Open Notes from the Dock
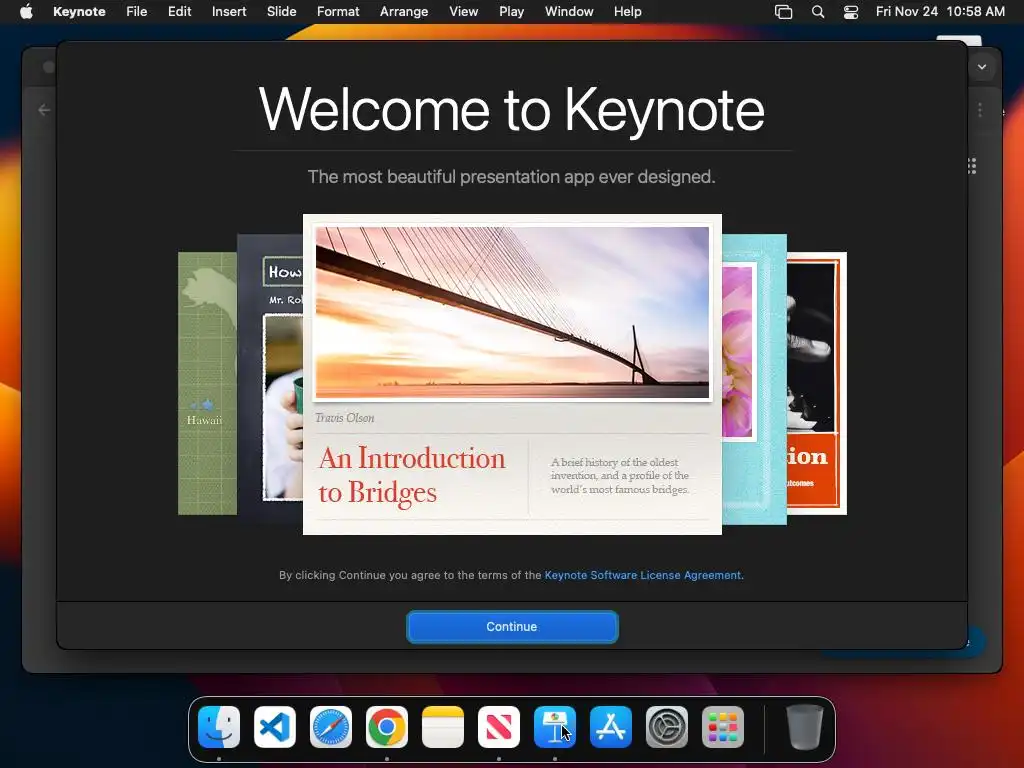 point(443,727)
